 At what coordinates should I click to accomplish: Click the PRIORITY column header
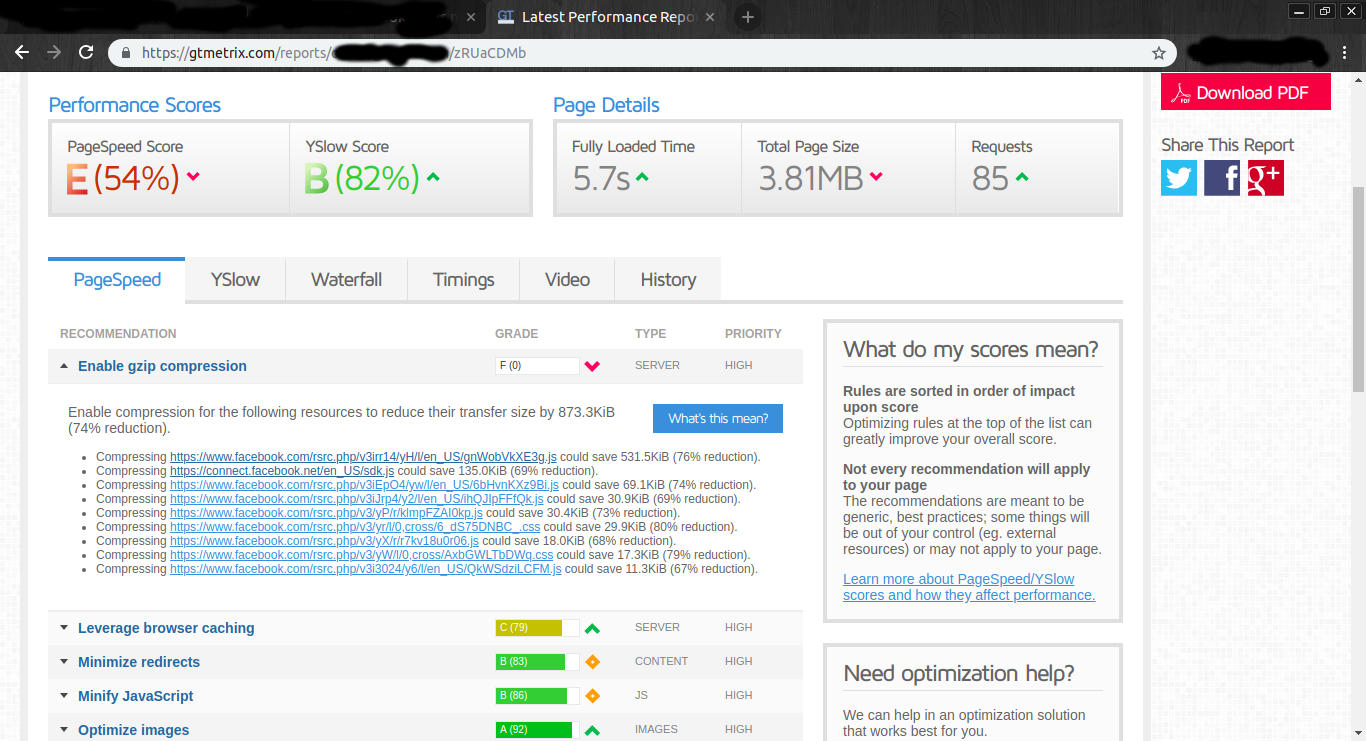pyautogui.click(x=753, y=334)
